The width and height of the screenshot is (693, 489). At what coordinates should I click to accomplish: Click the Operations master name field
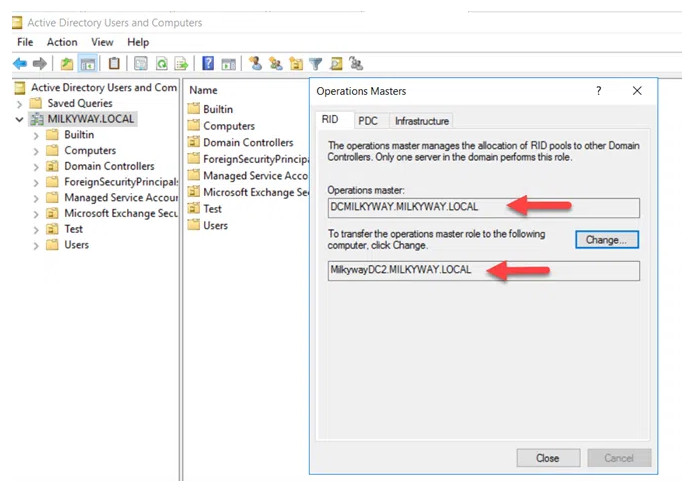point(483,207)
